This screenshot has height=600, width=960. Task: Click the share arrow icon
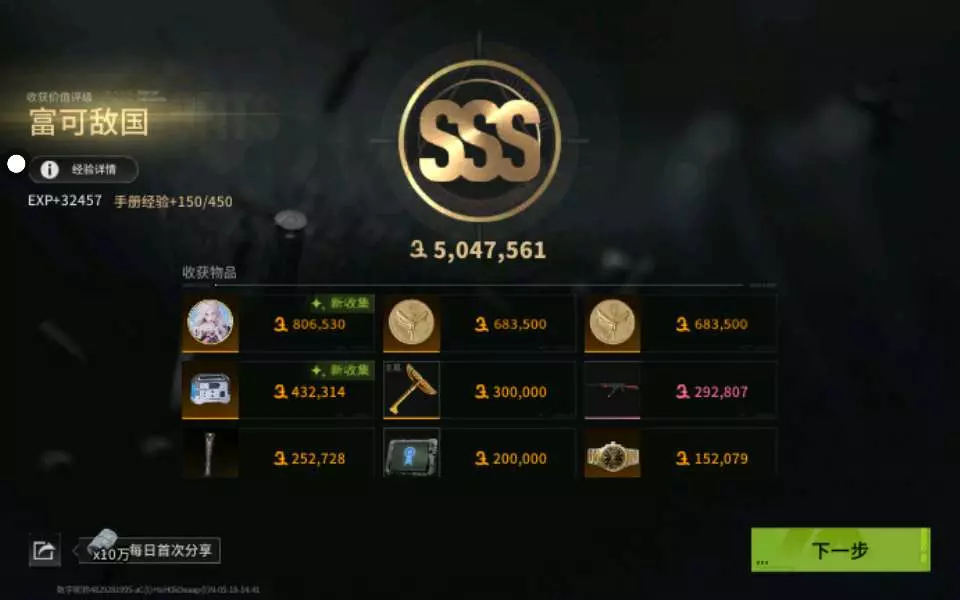point(45,550)
